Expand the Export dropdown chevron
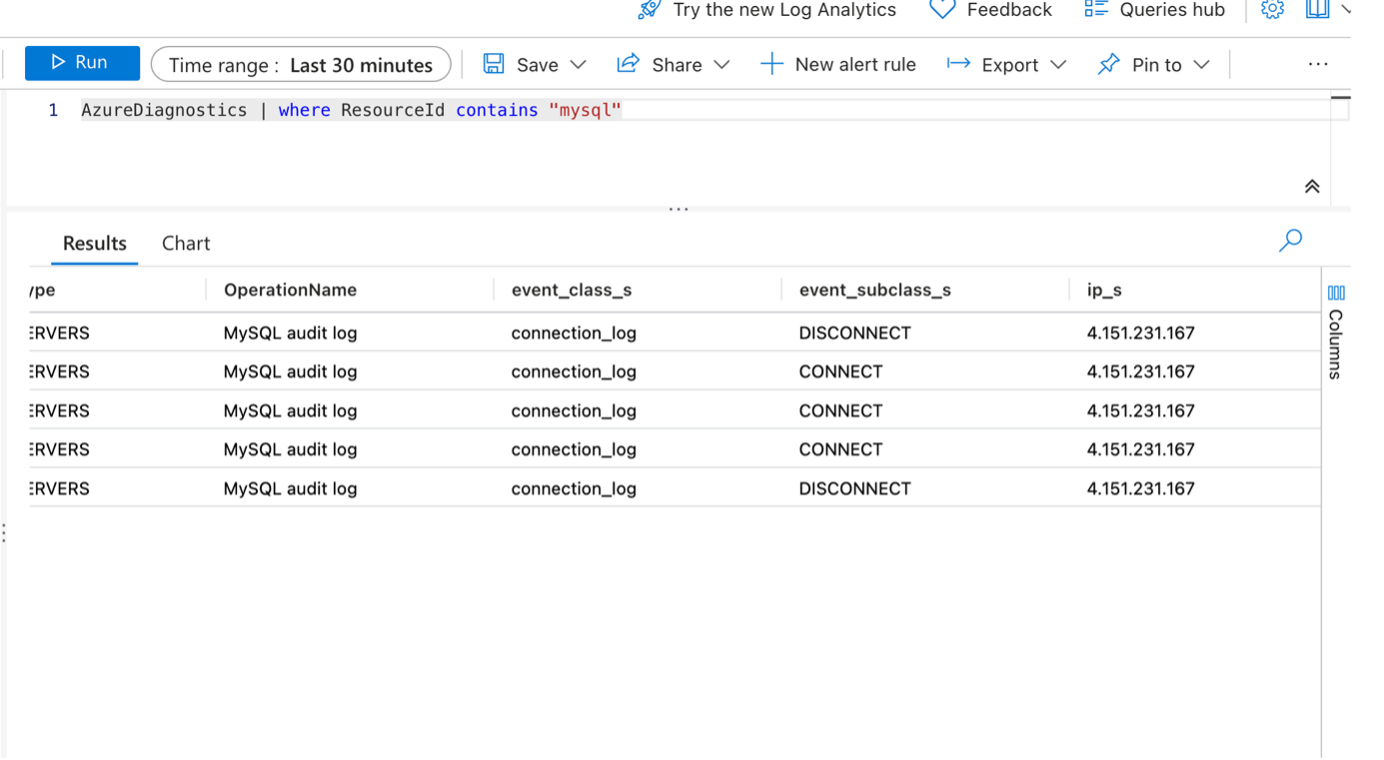 click(1058, 65)
